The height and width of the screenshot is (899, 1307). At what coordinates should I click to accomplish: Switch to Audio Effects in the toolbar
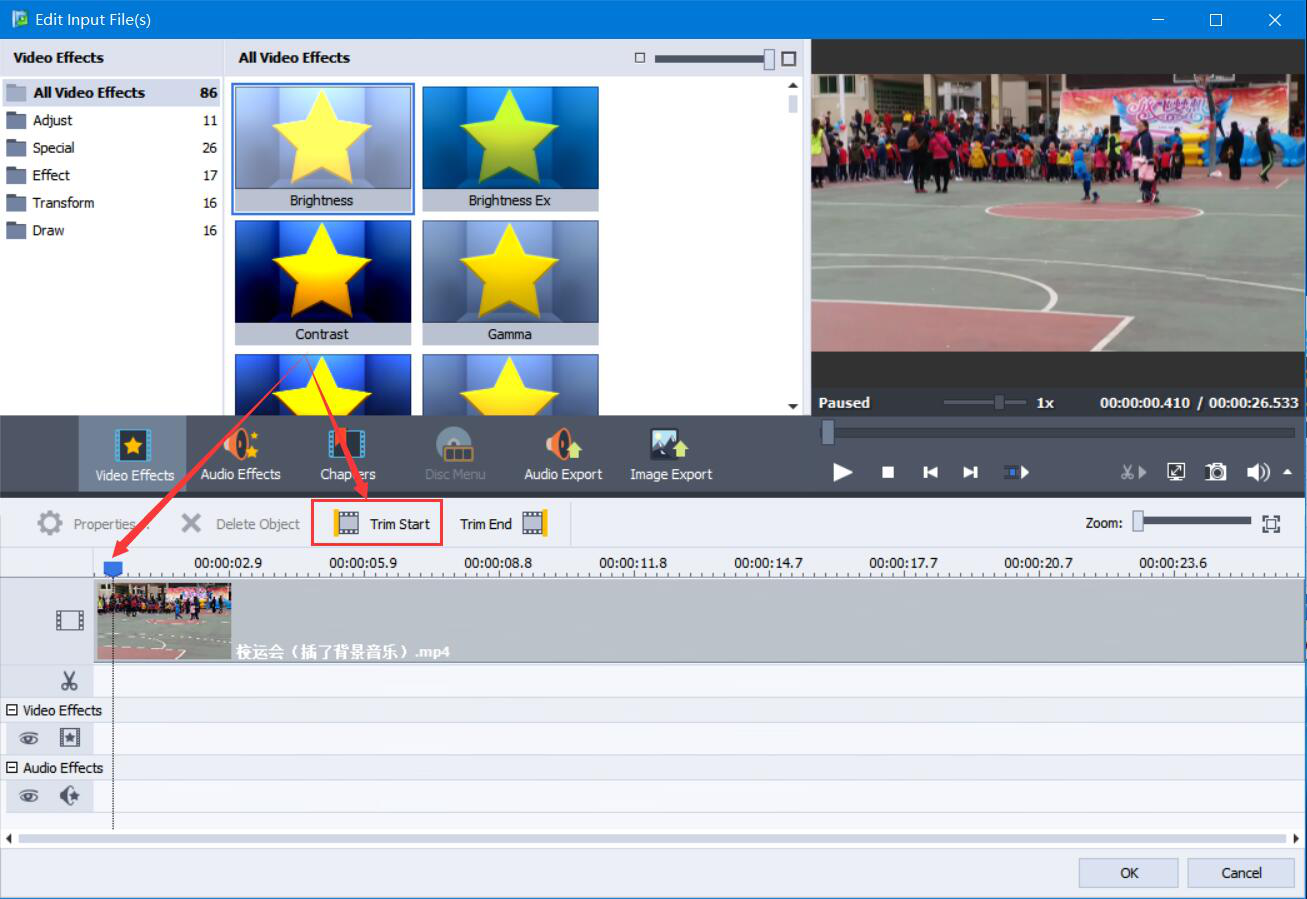[240, 455]
